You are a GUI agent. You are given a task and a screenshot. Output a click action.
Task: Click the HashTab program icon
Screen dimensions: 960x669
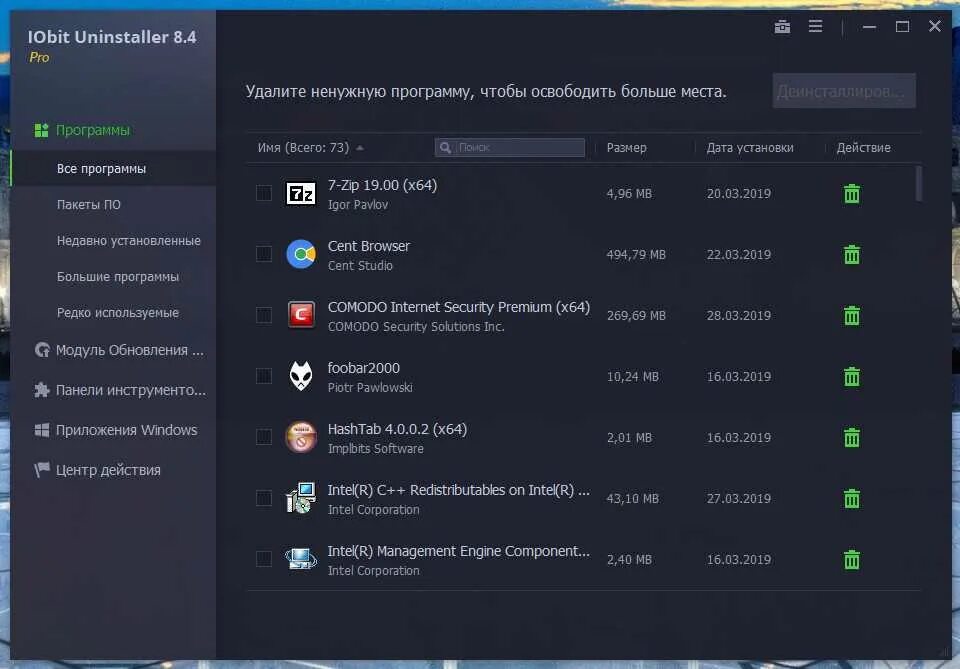pyautogui.click(x=301, y=437)
